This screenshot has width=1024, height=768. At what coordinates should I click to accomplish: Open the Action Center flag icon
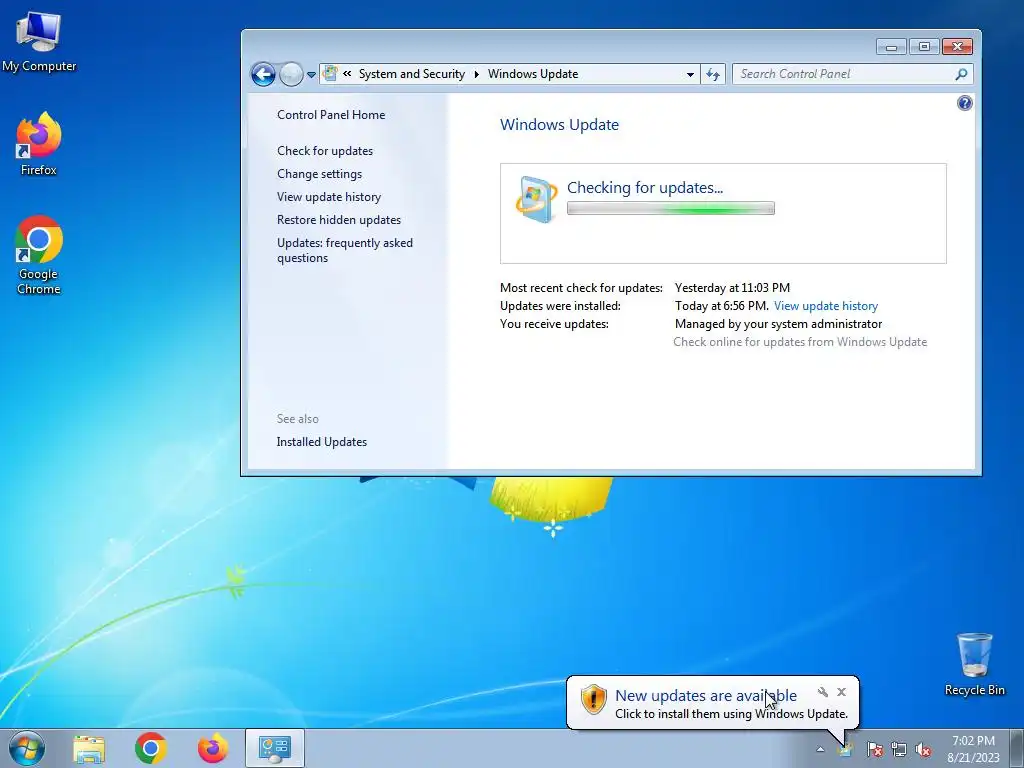tap(874, 750)
